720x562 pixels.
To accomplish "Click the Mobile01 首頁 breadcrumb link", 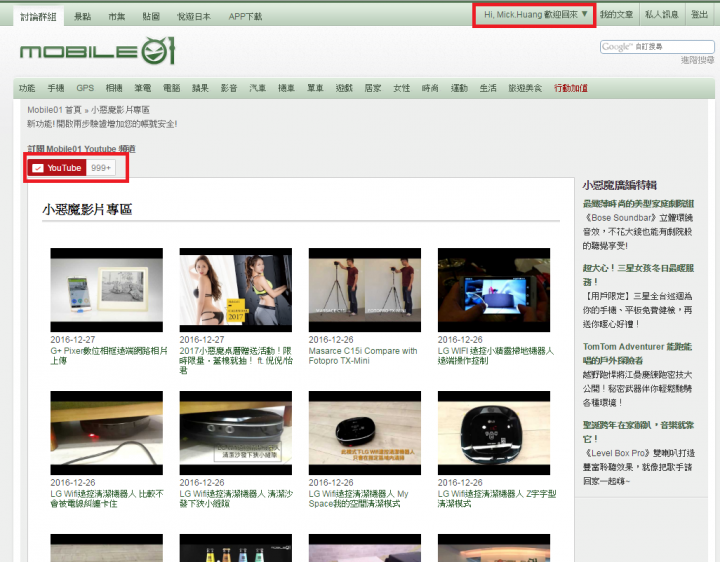I will click(x=54, y=110).
